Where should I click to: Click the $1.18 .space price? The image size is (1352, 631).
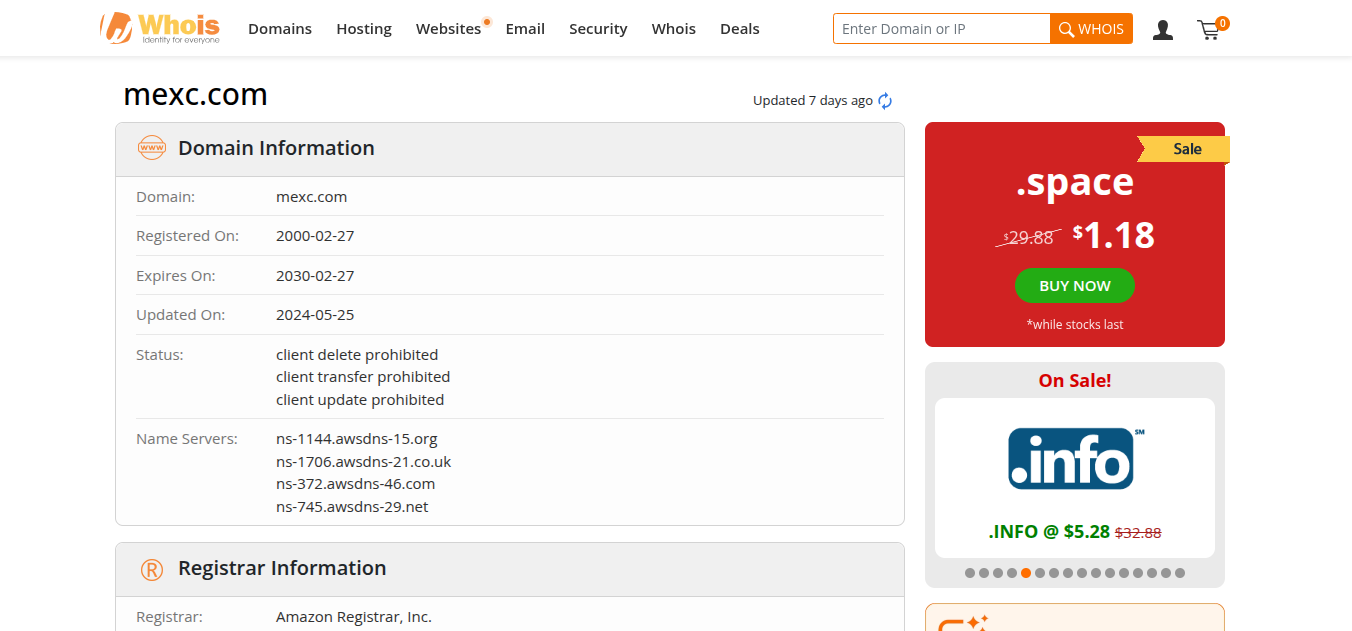click(x=1113, y=236)
